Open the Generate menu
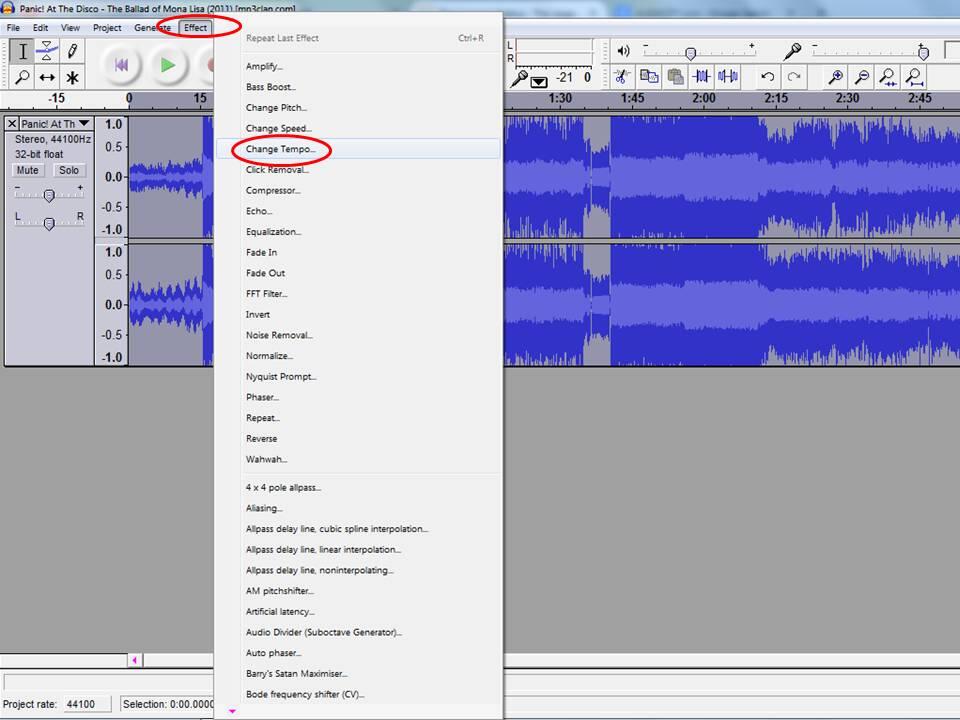The width and height of the screenshot is (960, 720). [152, 28]
